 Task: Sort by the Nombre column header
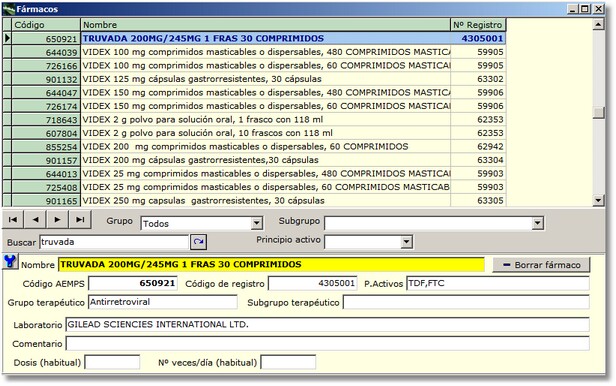pos(266,25)
